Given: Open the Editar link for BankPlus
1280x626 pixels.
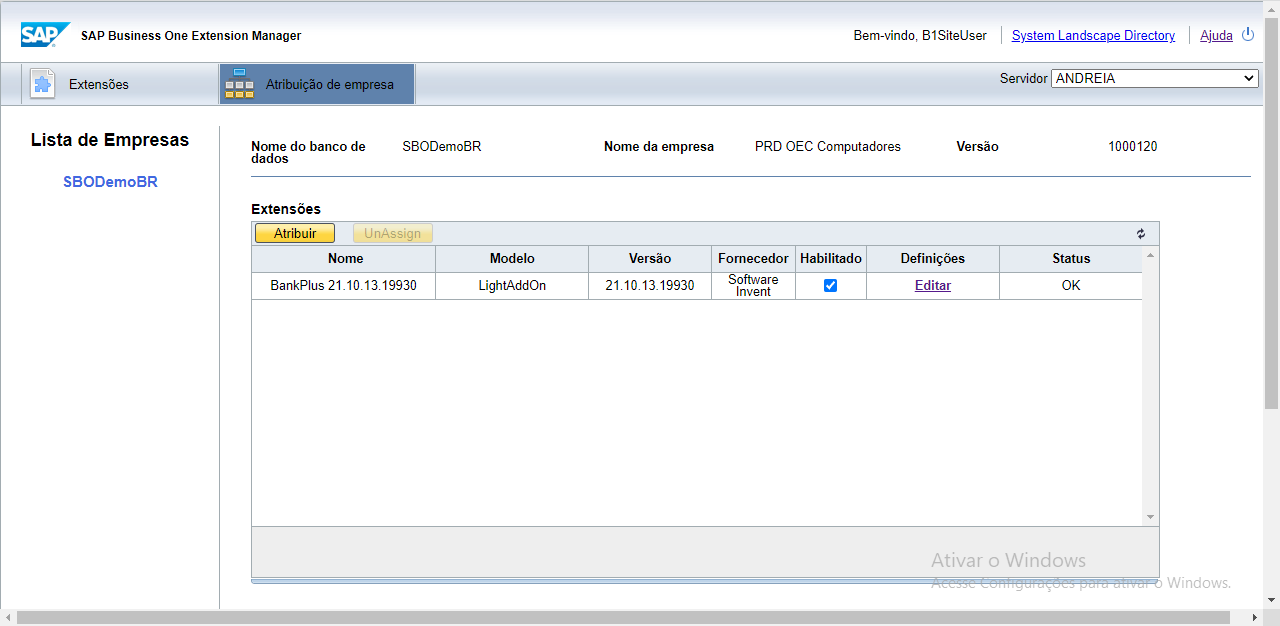Looking at the screenshot, I should tap(933, 286).
